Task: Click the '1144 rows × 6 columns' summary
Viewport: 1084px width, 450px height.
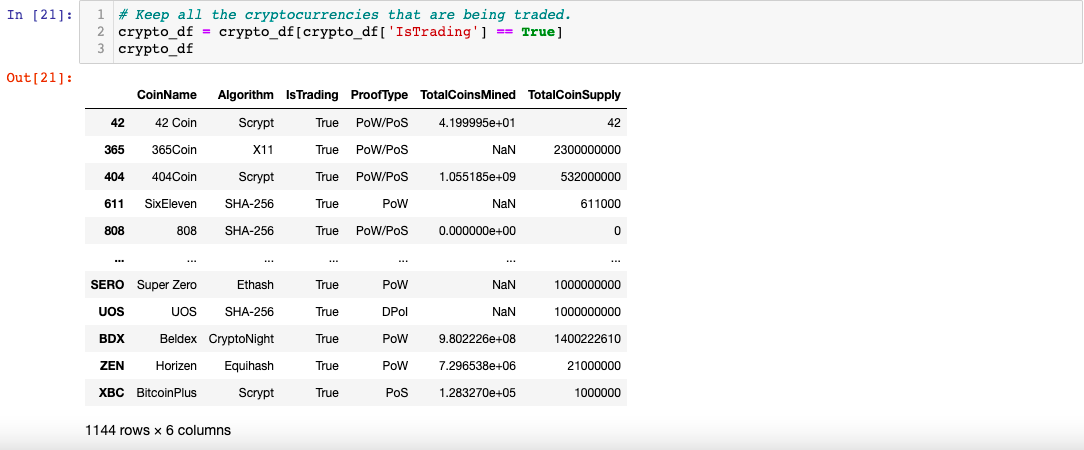Action: pyautogui.click(x=158, y=430)
